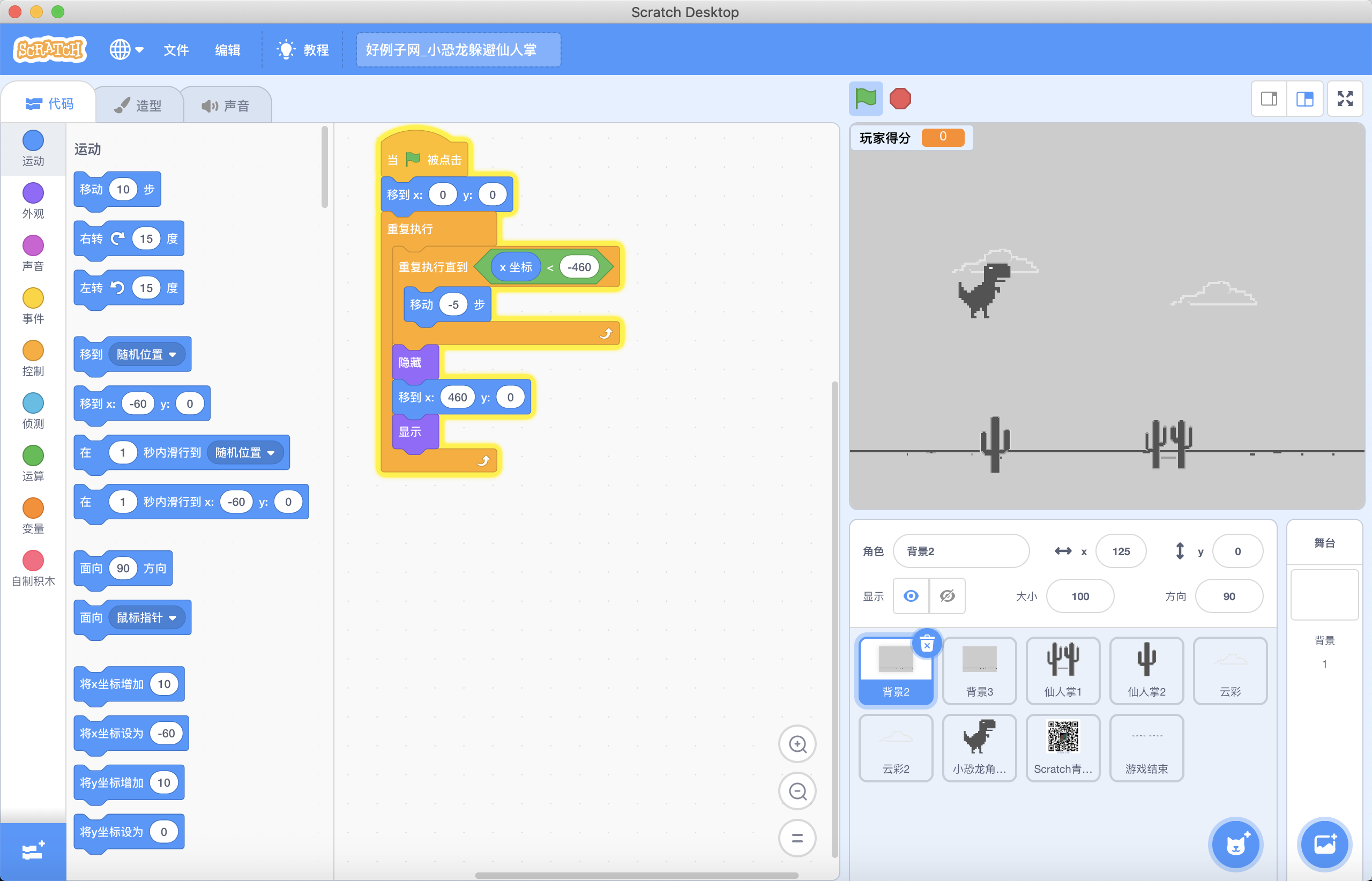The width and height of the screenshot is (1372, 881).
Task: Select the 运算 block category
Action: coord(33,464)
